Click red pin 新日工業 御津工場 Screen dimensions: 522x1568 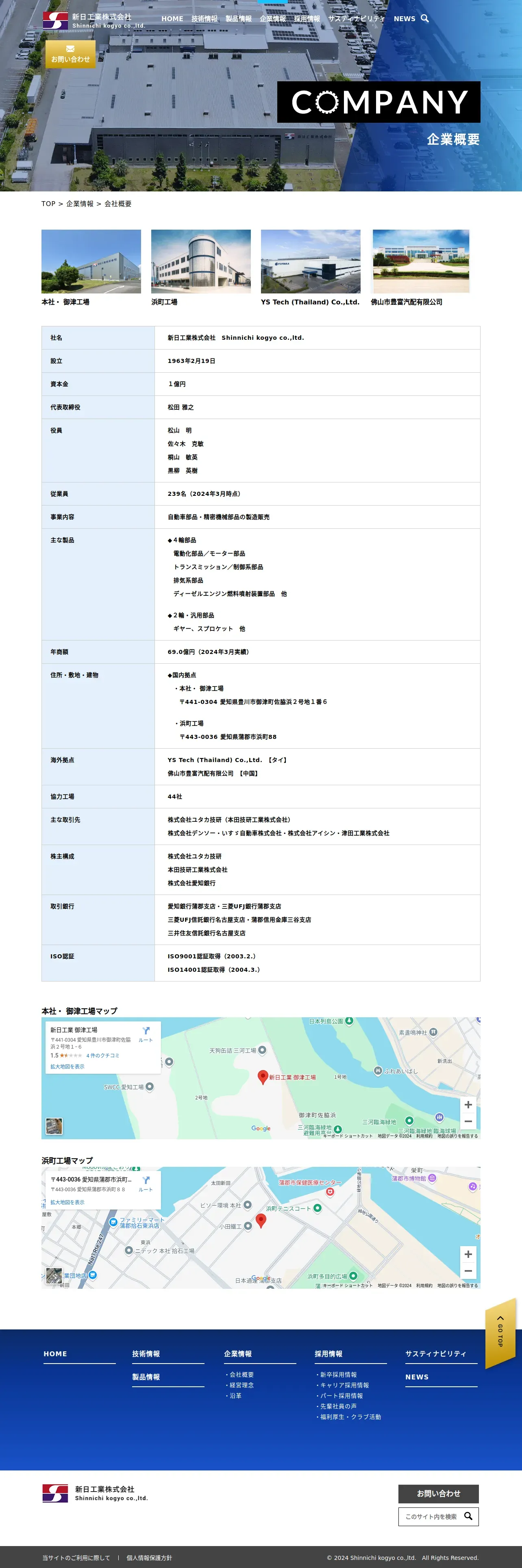tap(263, 1077)
